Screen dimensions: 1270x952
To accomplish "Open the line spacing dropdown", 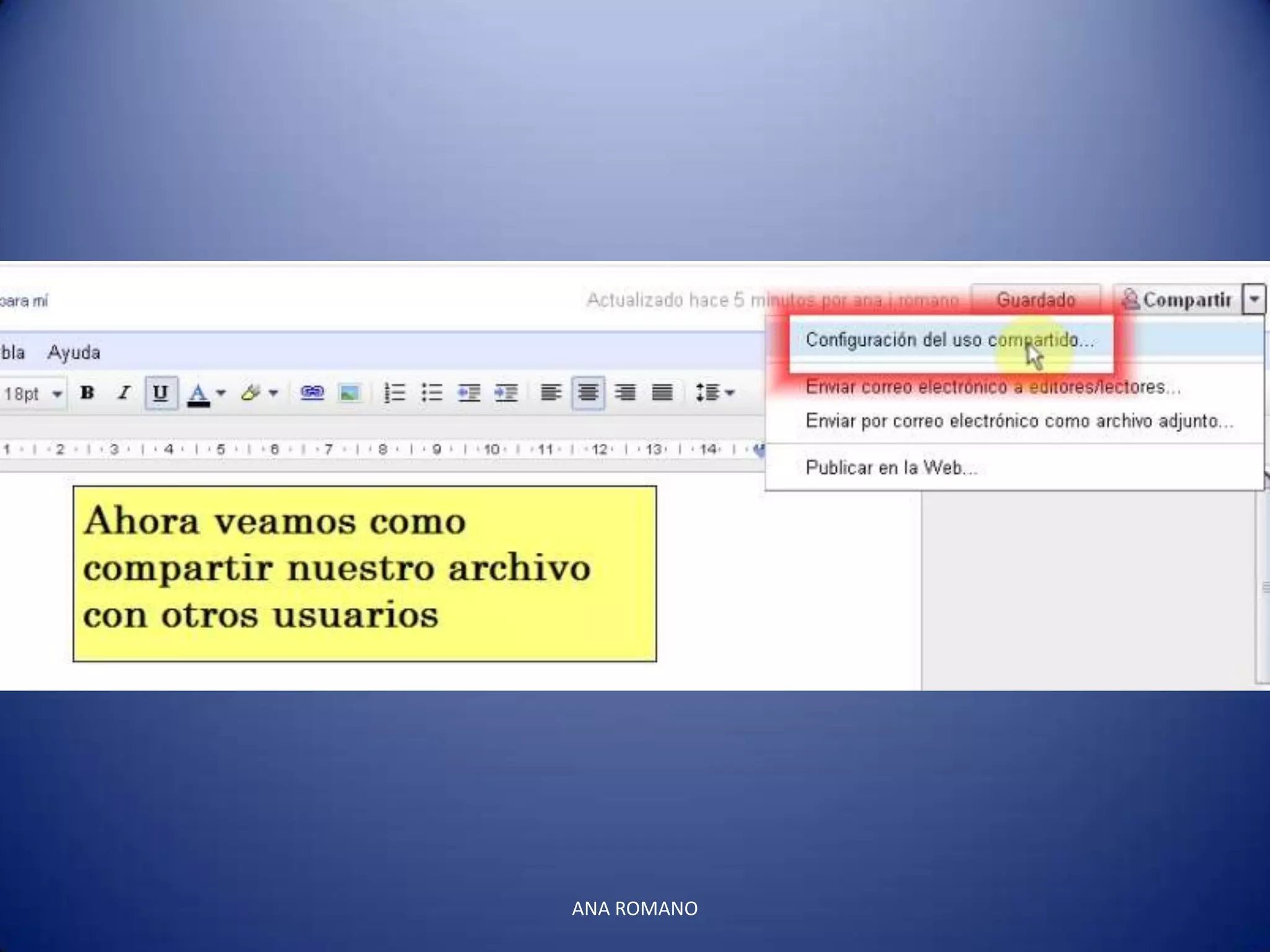I will 714,393.
